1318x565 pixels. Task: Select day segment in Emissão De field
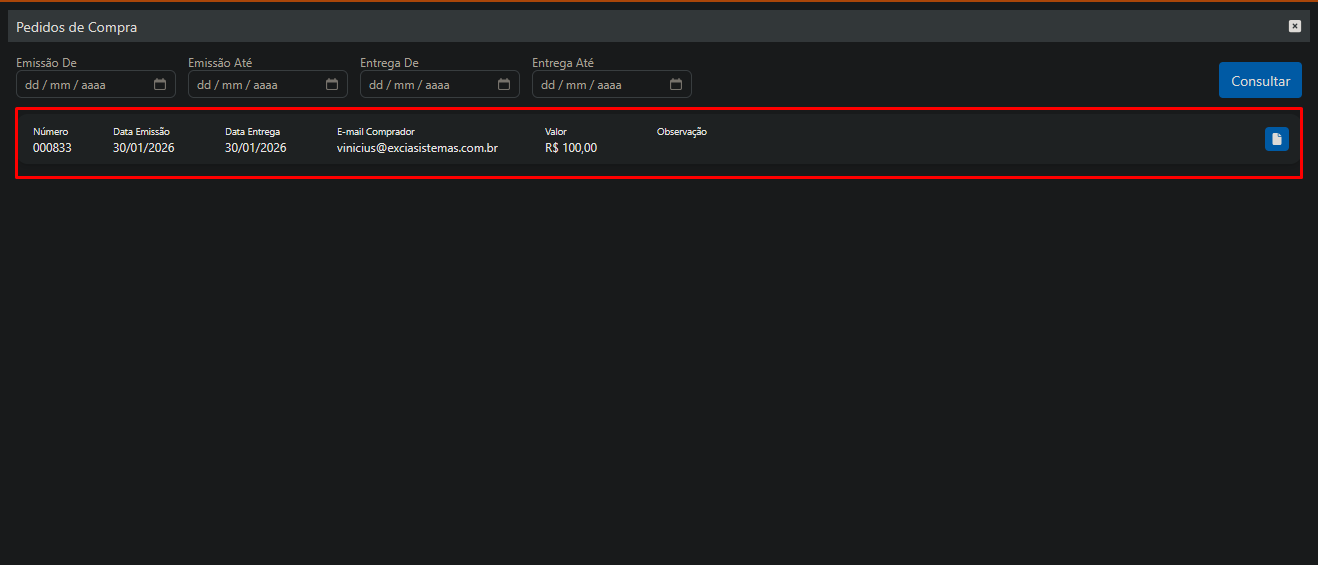pyautogui.click(x=31, y=85)
